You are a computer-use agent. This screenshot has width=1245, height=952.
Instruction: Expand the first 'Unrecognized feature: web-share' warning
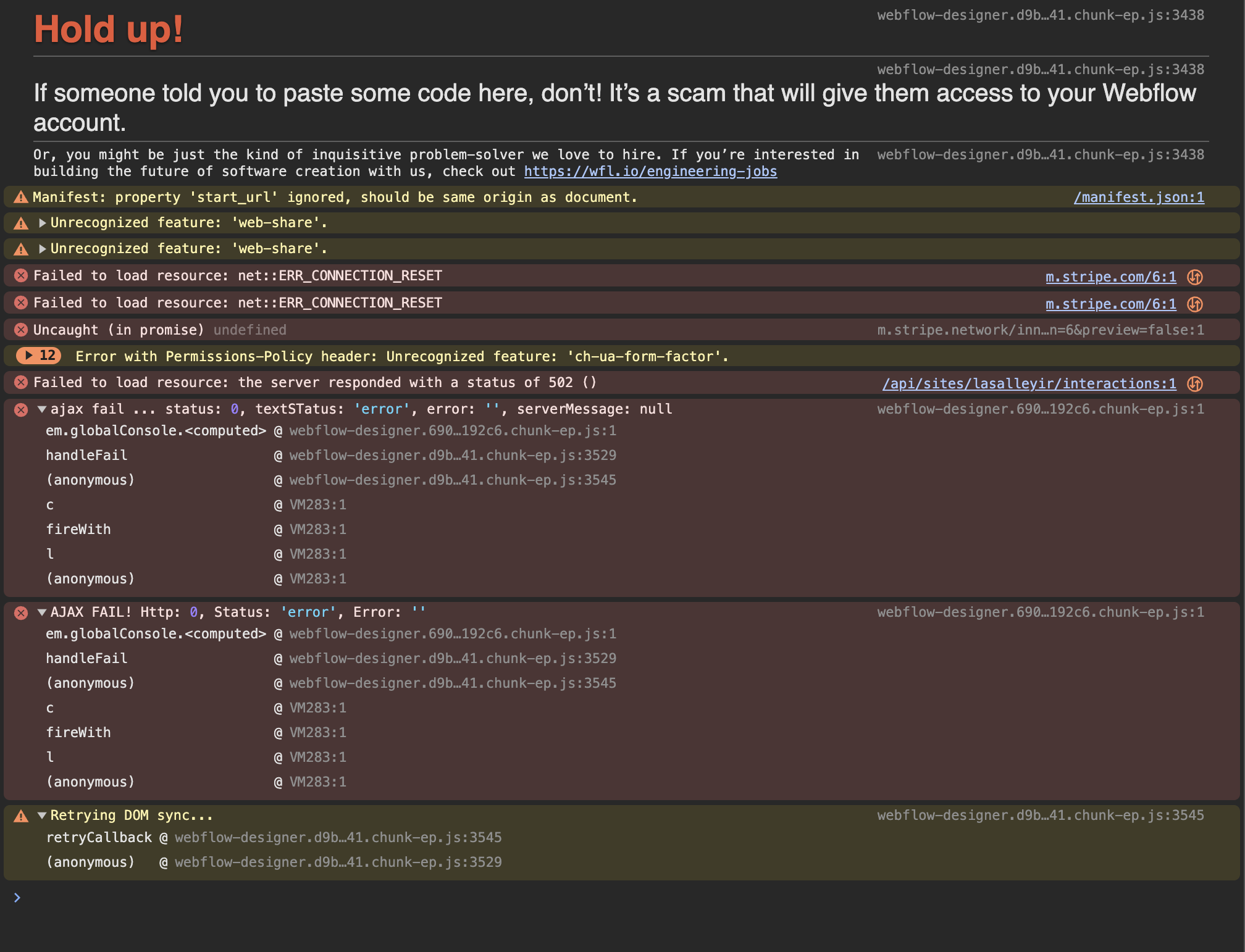pos(42,223)
